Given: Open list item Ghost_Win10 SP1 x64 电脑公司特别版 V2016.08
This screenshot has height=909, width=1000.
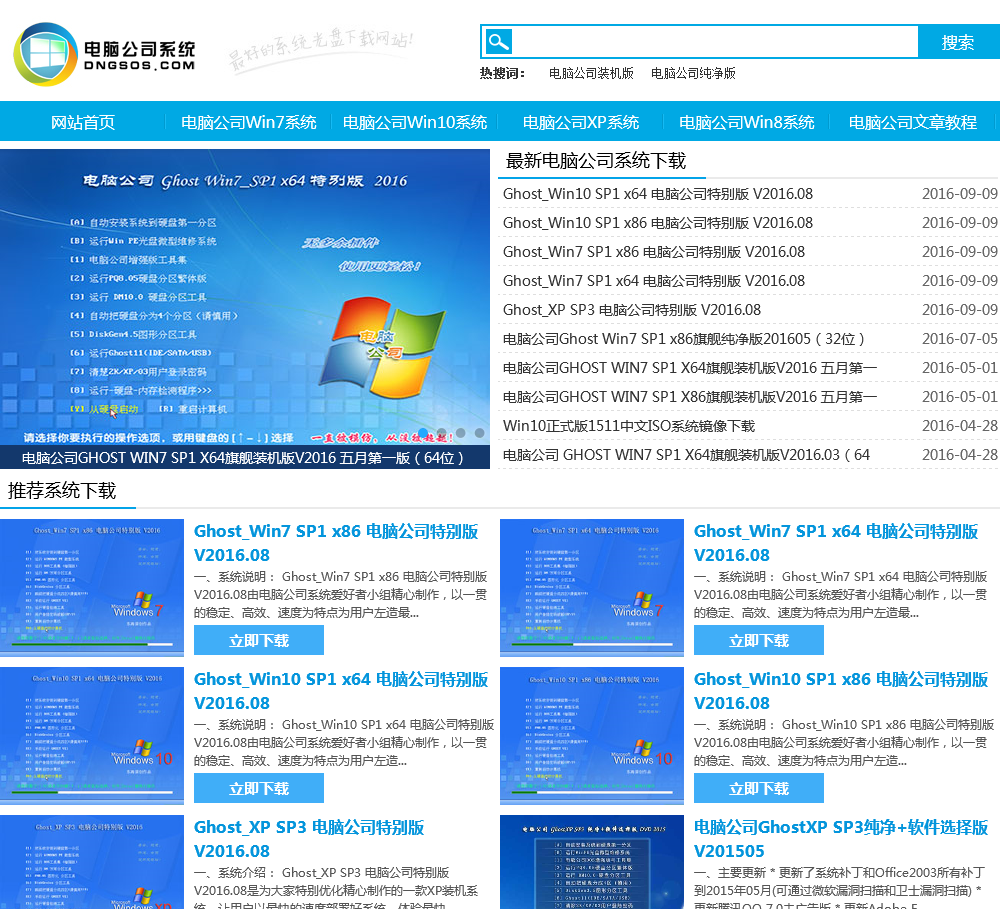Looking at the screenshot, I should (658, 194).
